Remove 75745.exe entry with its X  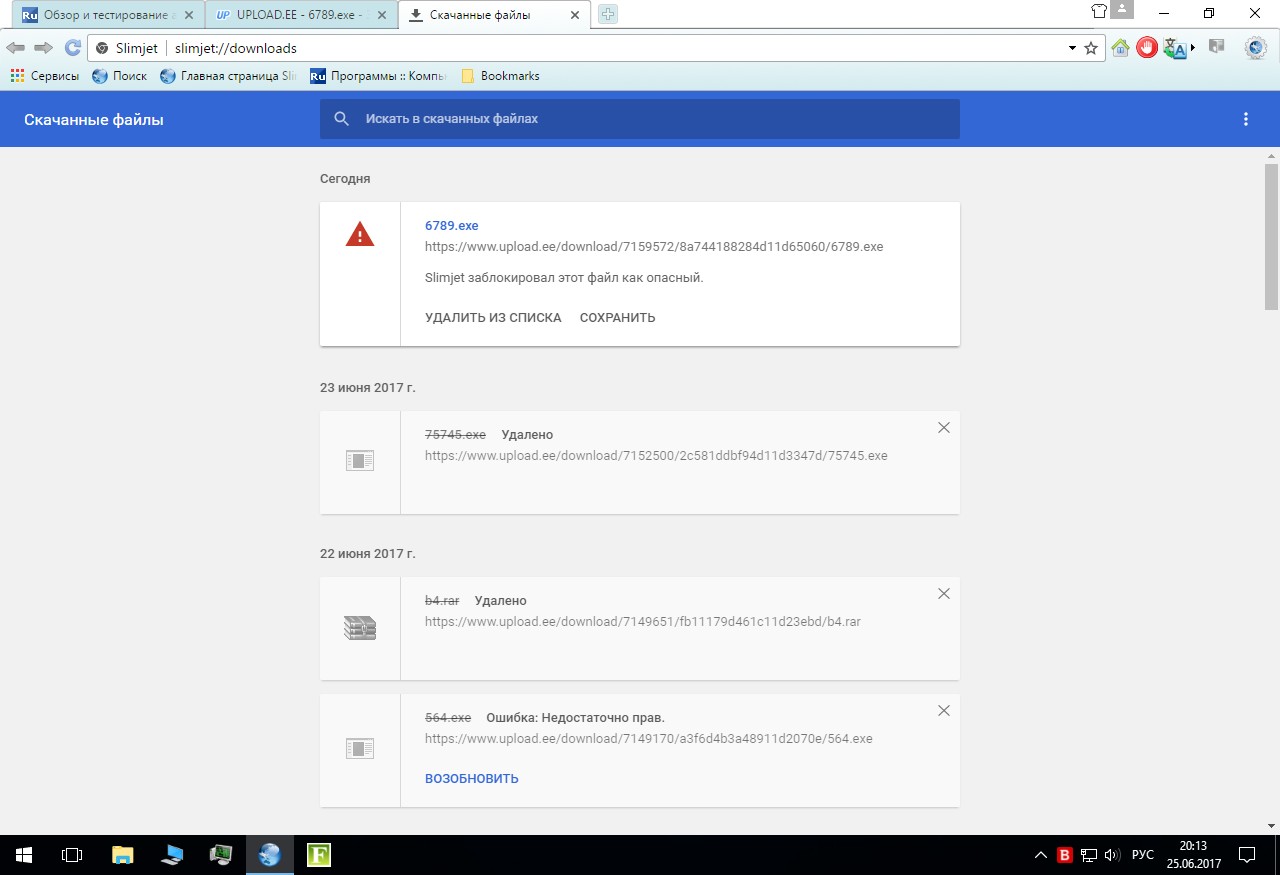[x=943, y=427]
